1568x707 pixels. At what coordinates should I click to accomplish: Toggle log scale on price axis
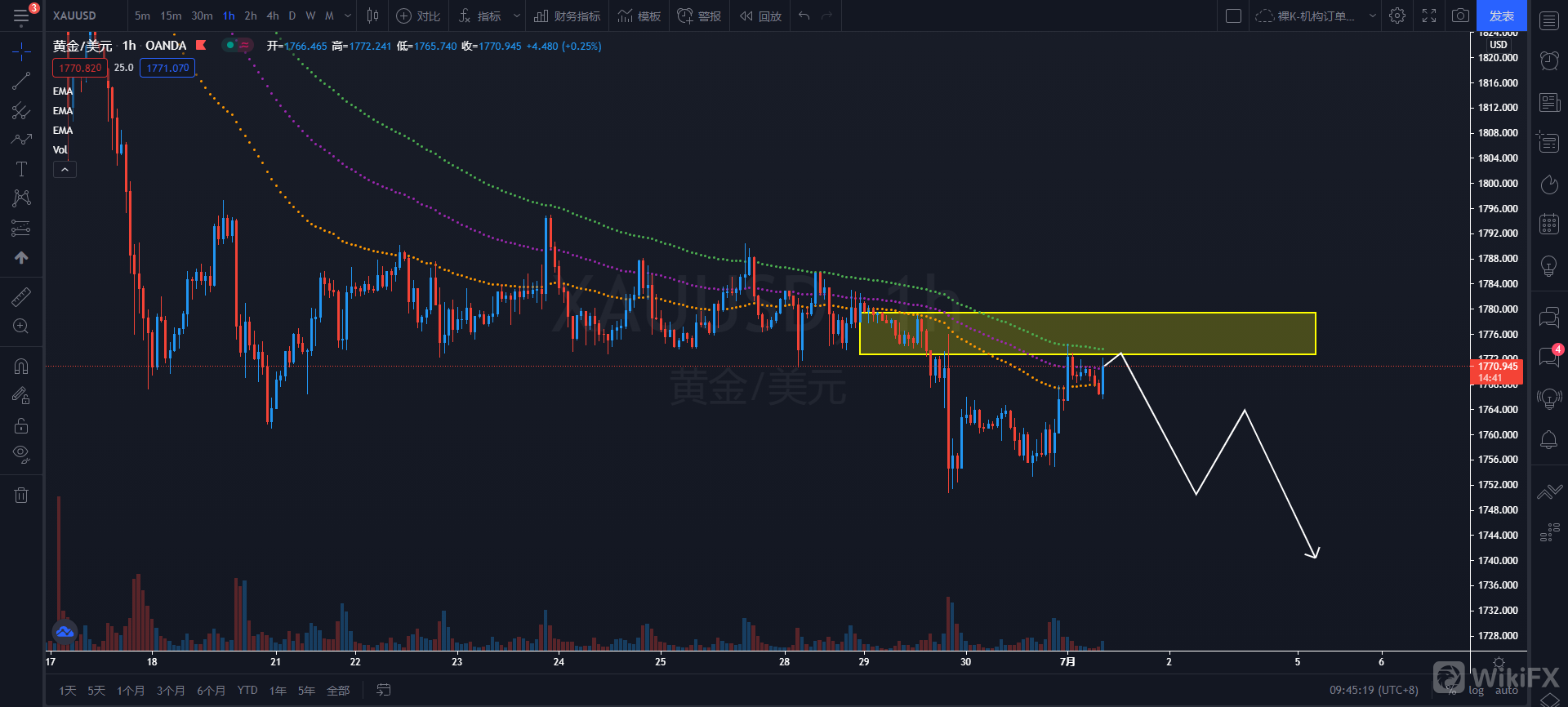tap(1476, 691)
